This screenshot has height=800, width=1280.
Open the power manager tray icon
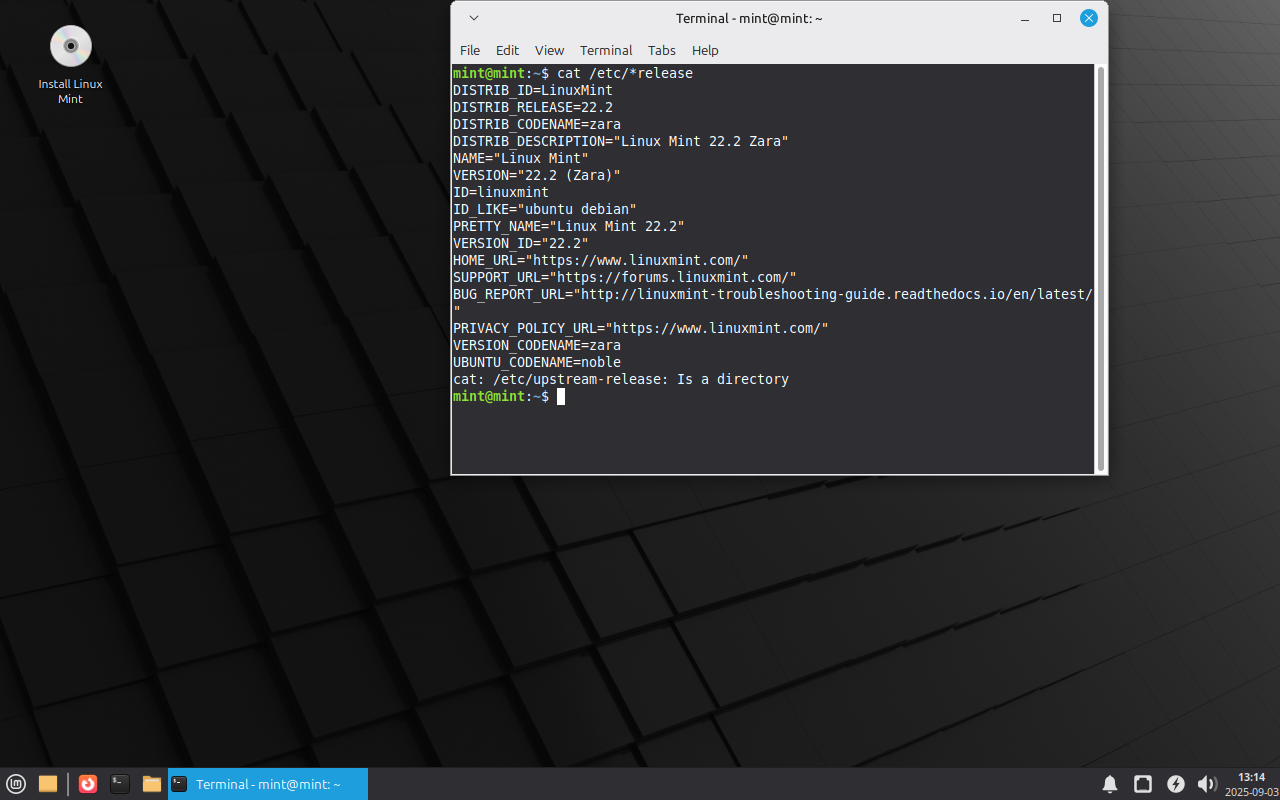1176,784
